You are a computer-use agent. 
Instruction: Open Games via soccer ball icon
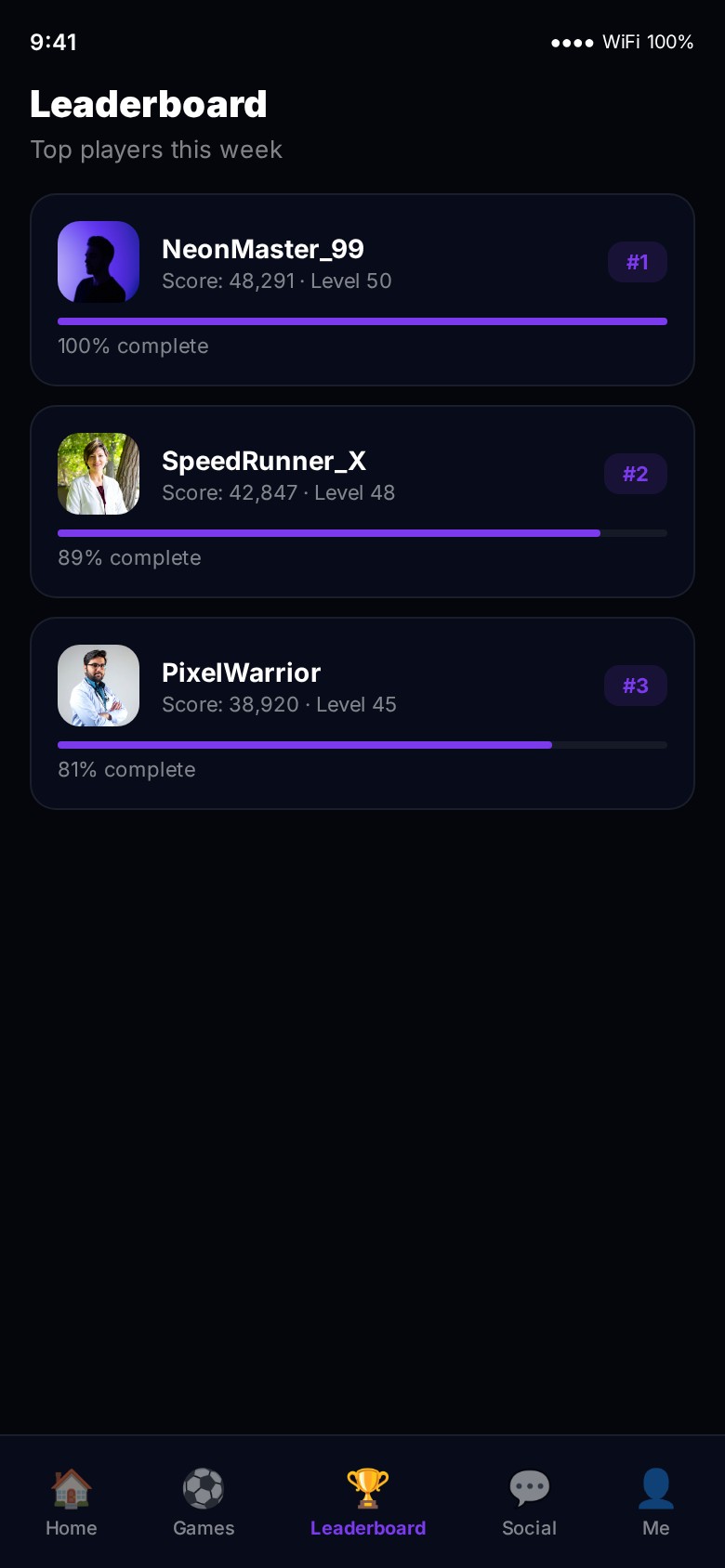pyautogui.click(x=204, y=1488)
